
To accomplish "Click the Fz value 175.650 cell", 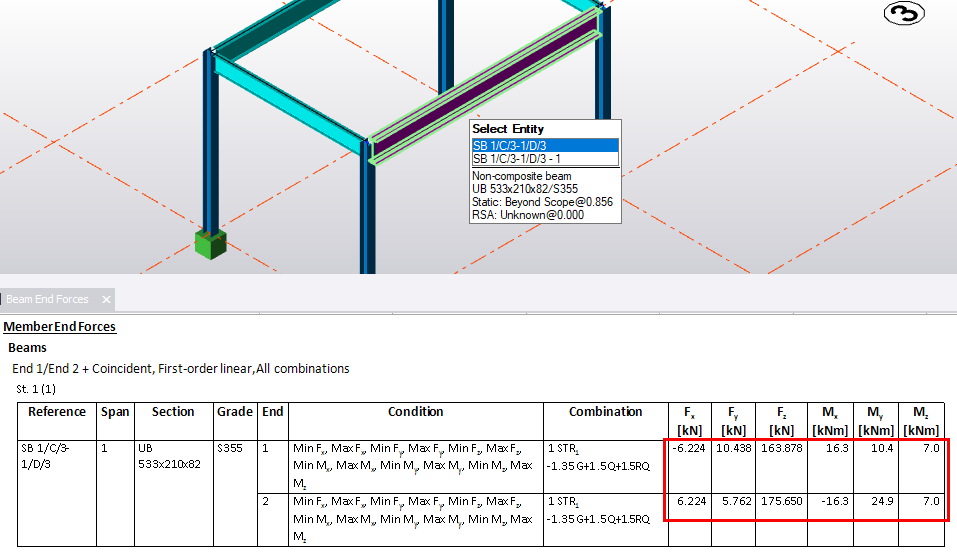I will click(781, 501).
